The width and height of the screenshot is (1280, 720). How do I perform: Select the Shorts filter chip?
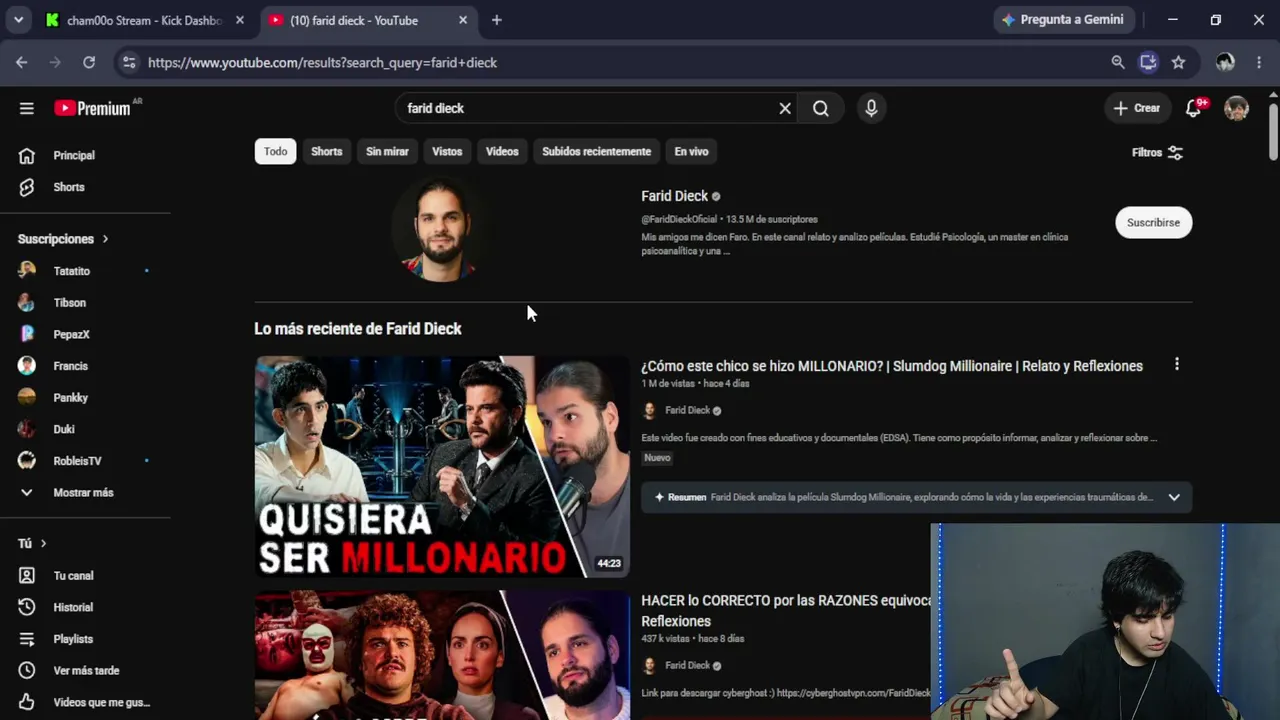[327, 152]
